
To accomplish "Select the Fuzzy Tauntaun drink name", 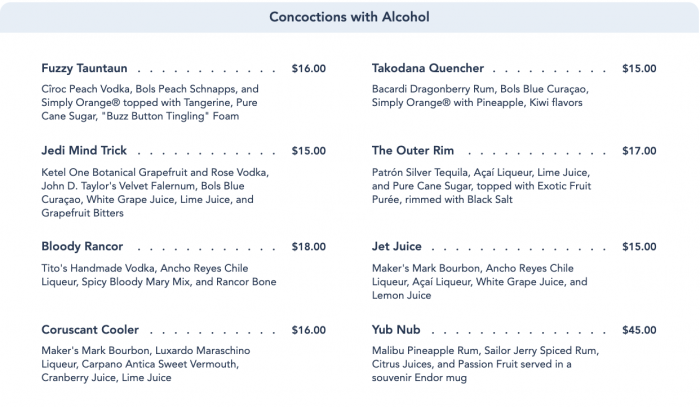I will pos(84,68).
